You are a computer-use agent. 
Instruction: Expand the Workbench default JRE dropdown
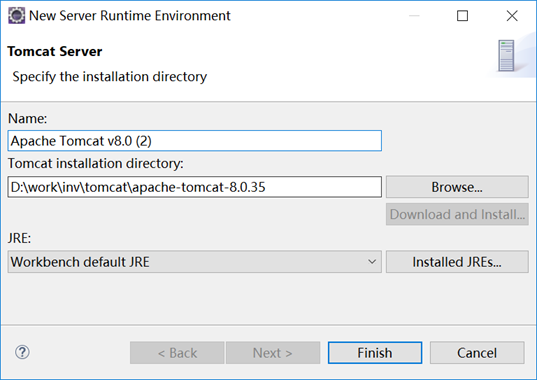pos(195,262)
